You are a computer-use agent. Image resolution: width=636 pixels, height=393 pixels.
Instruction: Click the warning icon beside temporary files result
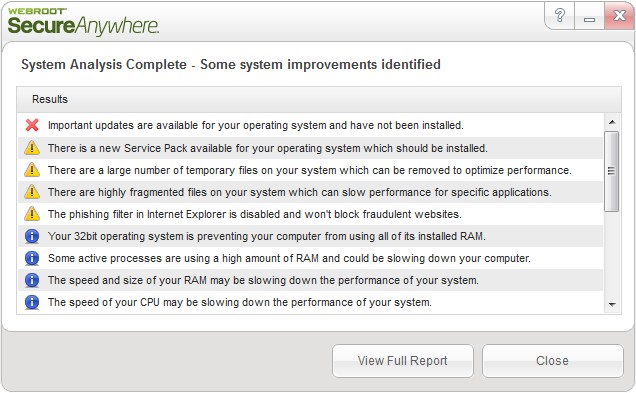pyautogui.click(x=32, y=170)
